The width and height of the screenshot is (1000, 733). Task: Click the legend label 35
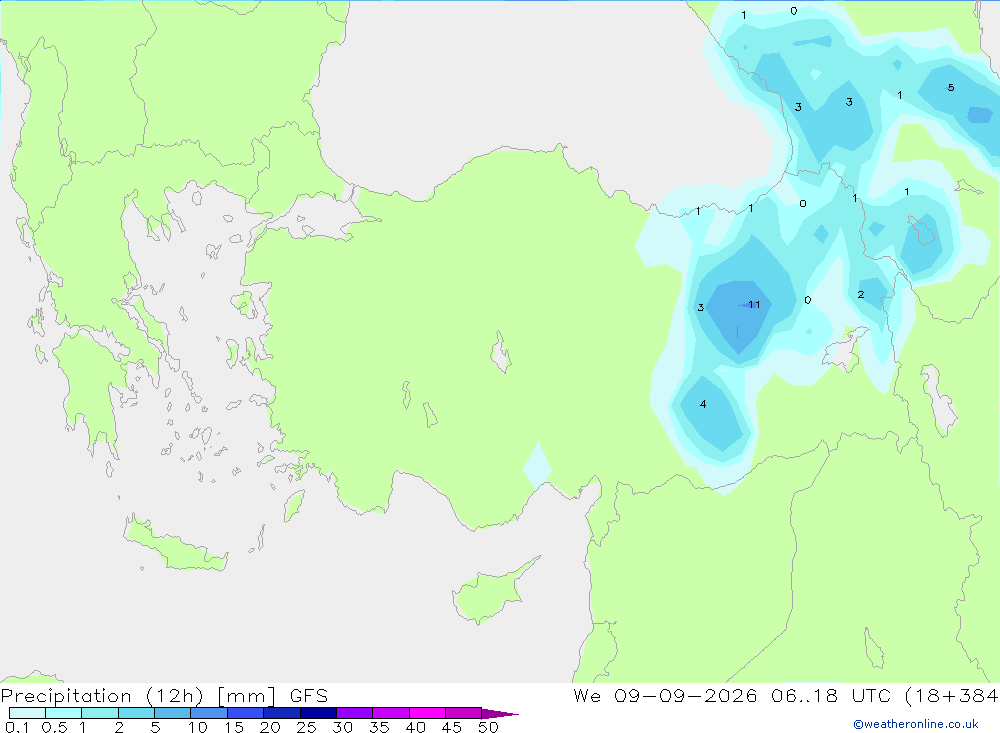[x=379, y=727]
